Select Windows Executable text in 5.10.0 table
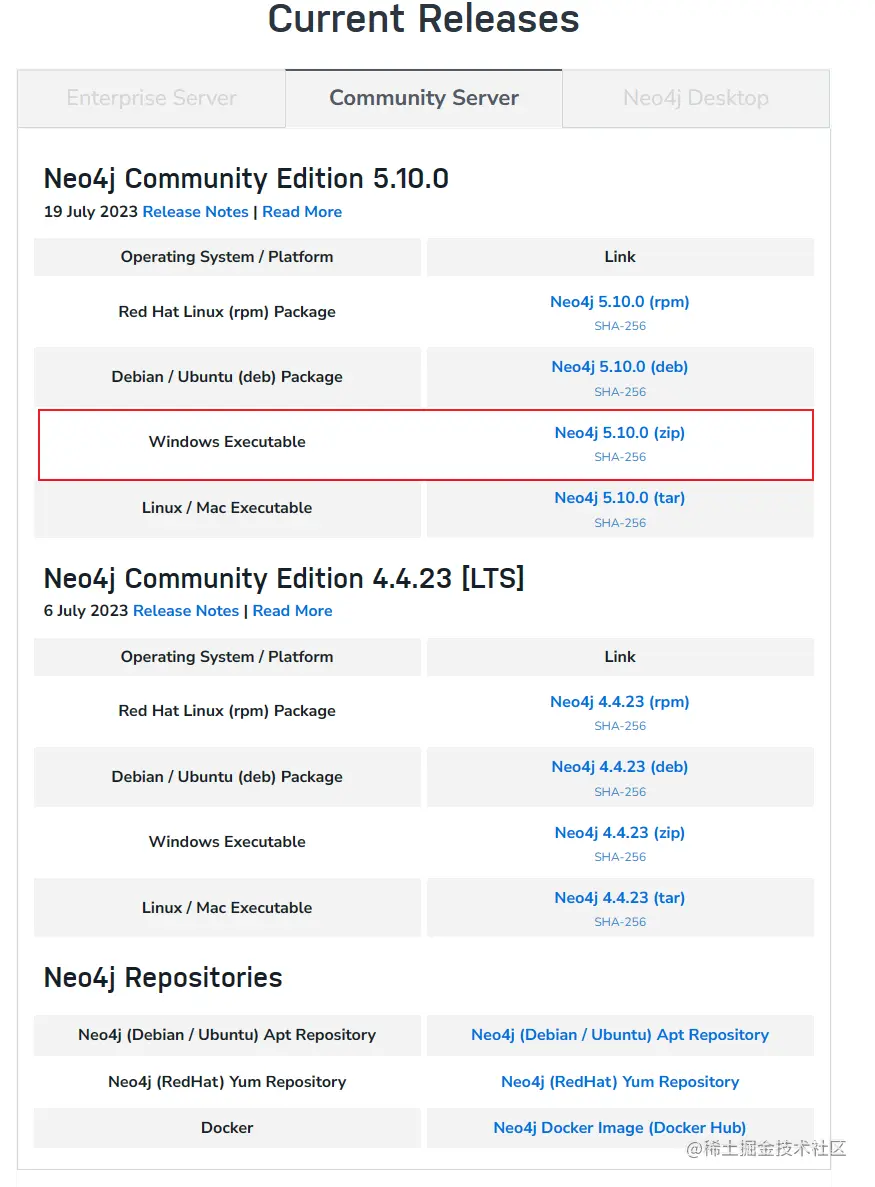The width and height of the screenshot is (875, 1187). (x=227, y=442)
